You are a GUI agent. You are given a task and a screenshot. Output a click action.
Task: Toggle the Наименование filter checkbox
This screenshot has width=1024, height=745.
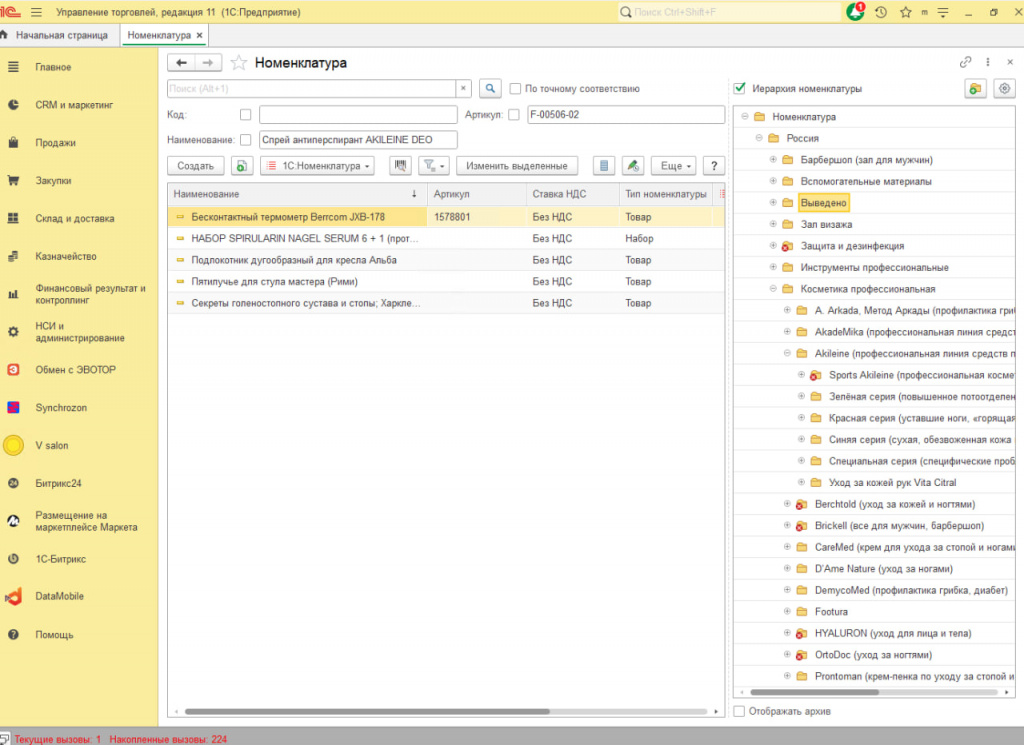click(246, 140)
